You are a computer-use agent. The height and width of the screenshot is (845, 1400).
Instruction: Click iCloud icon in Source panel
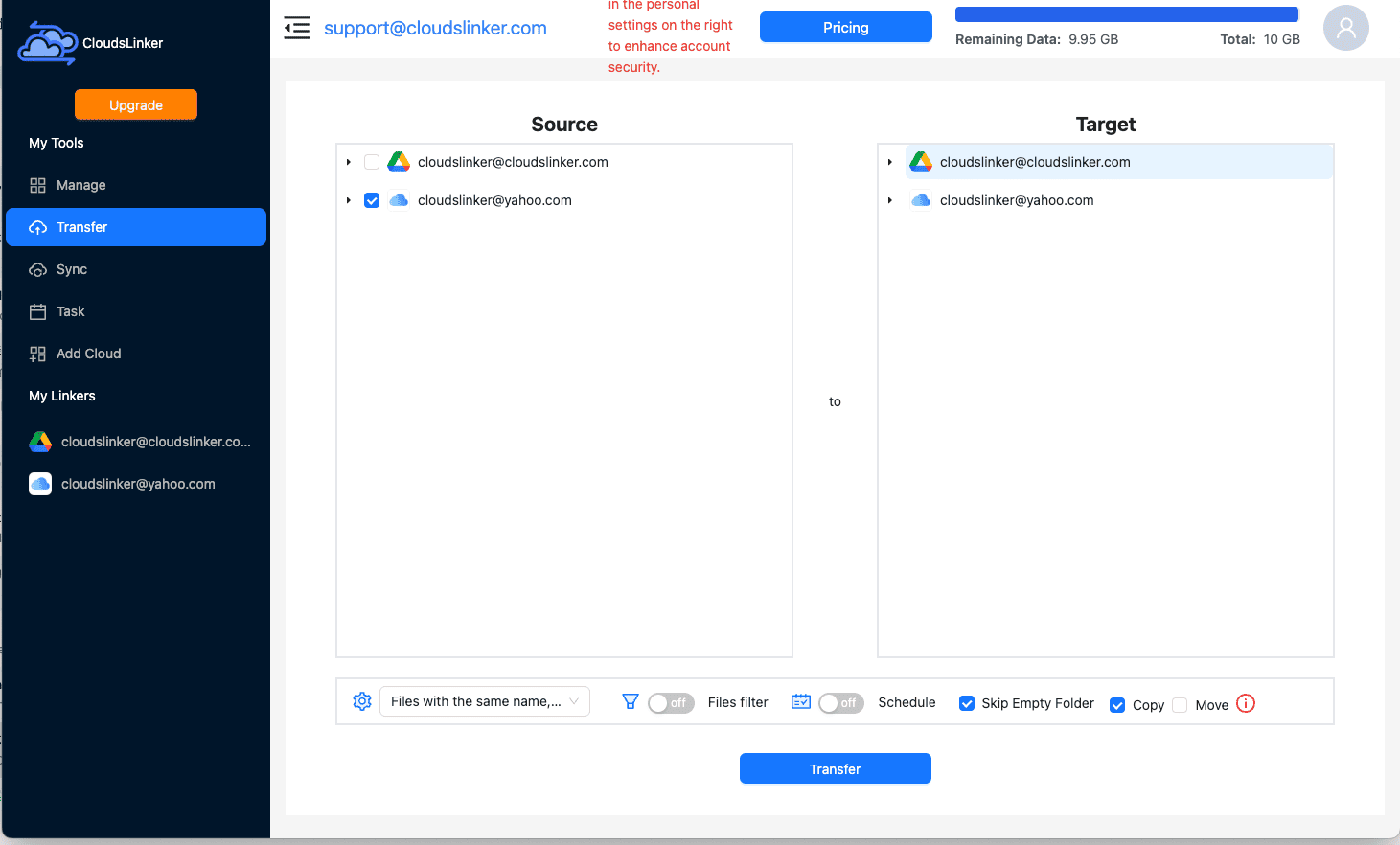click(x=399, y=200)
